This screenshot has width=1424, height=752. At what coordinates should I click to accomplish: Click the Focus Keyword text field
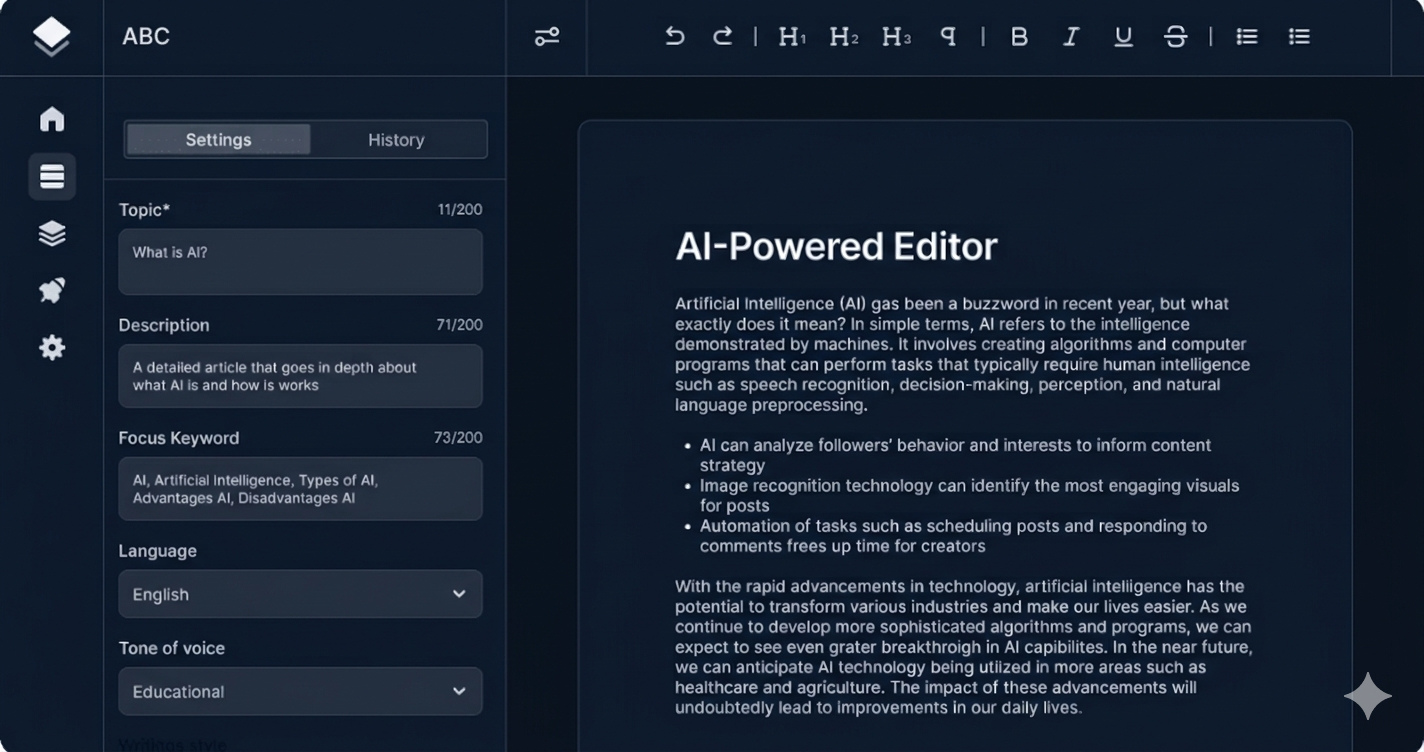[x=300, y=489]
